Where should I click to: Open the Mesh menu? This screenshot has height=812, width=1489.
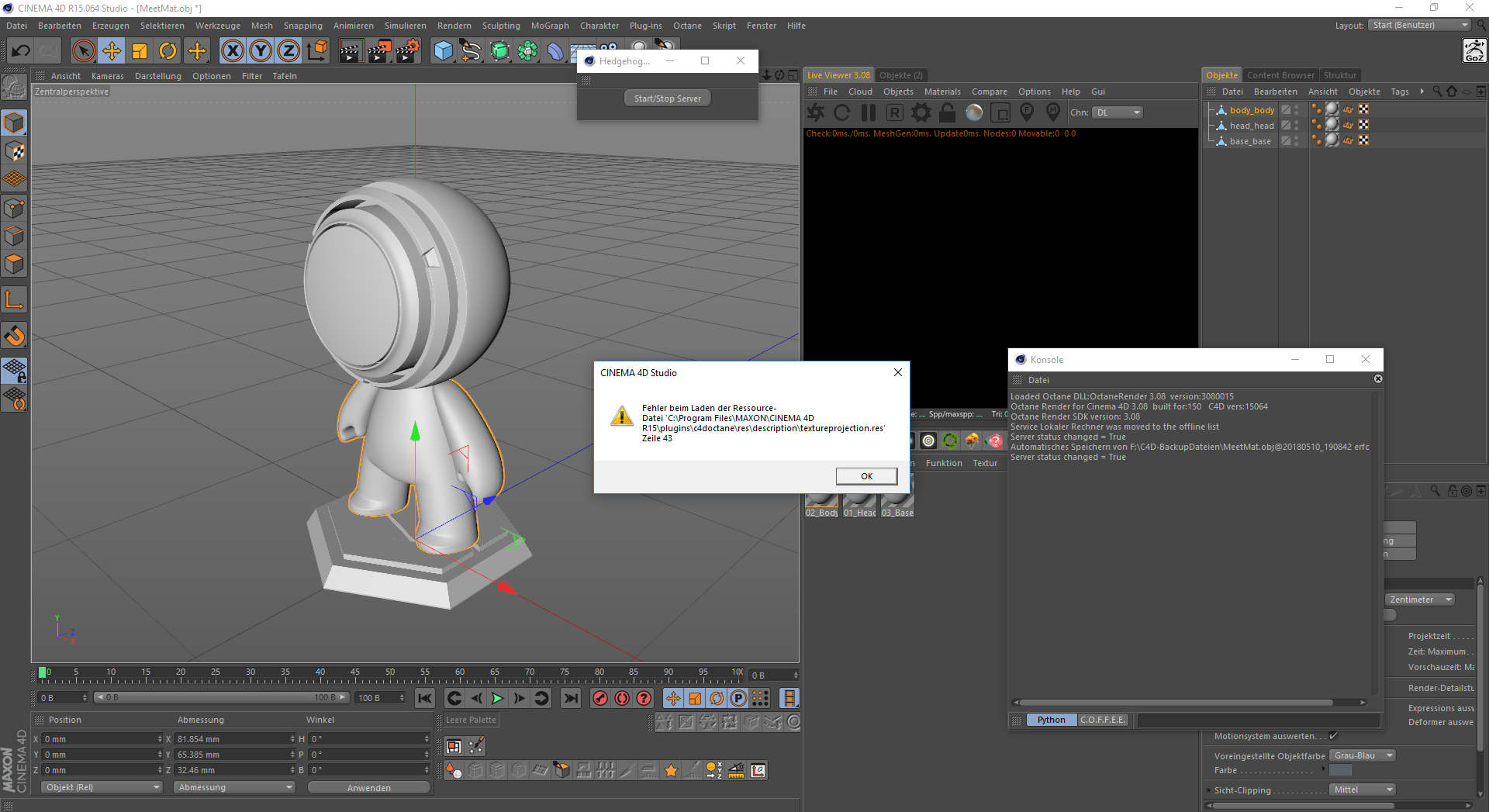262,26
